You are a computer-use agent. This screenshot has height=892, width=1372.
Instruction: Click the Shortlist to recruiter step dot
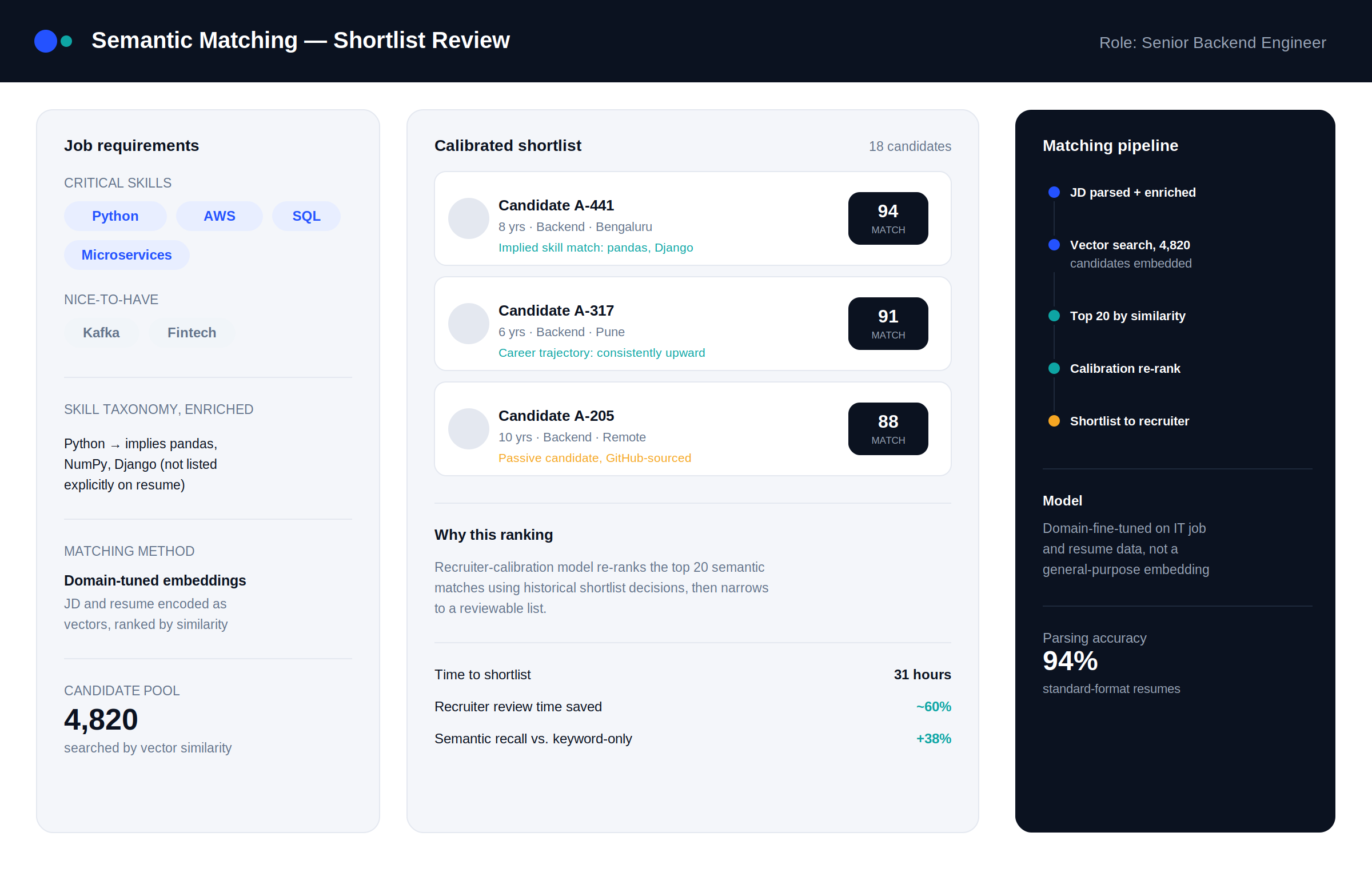(1054, 421)
